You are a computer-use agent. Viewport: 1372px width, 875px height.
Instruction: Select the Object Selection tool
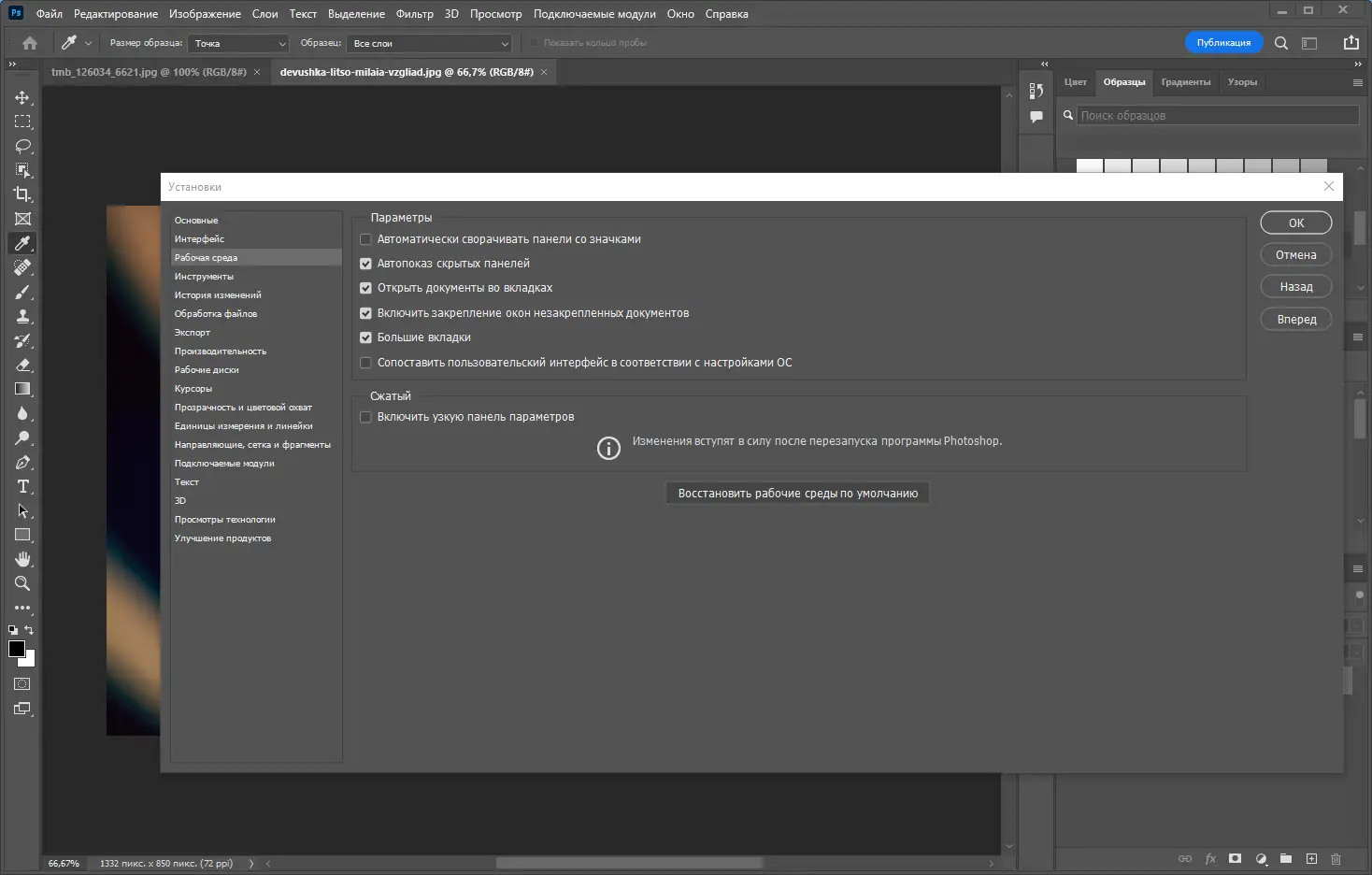tap(22, 170)
